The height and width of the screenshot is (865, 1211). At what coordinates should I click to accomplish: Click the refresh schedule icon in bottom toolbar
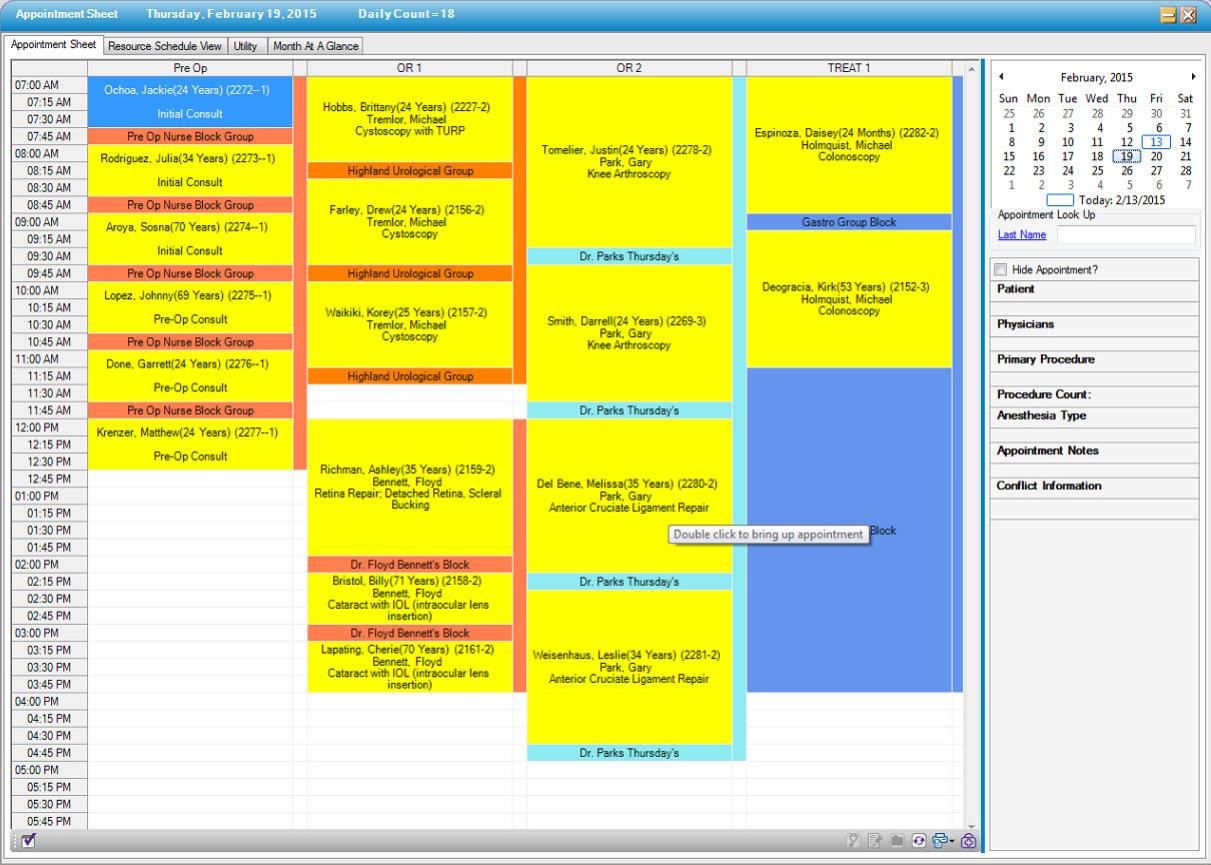pyautogui.click(x=918, y=841)
